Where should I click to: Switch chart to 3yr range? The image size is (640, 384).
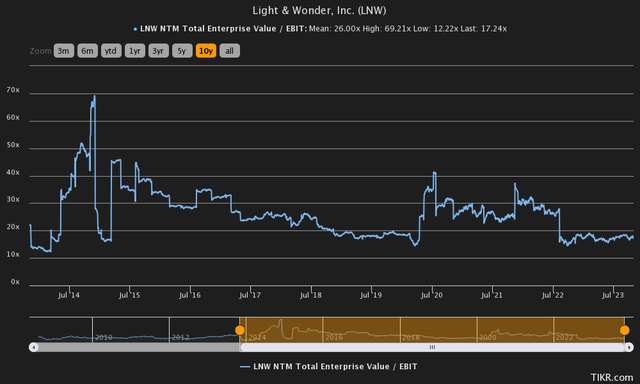[158, 51]
